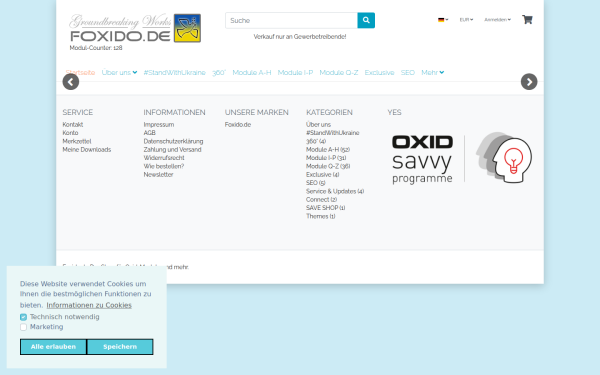Open the Datenschutzerklärung link
Screen dimensions: 600x375
173,141
